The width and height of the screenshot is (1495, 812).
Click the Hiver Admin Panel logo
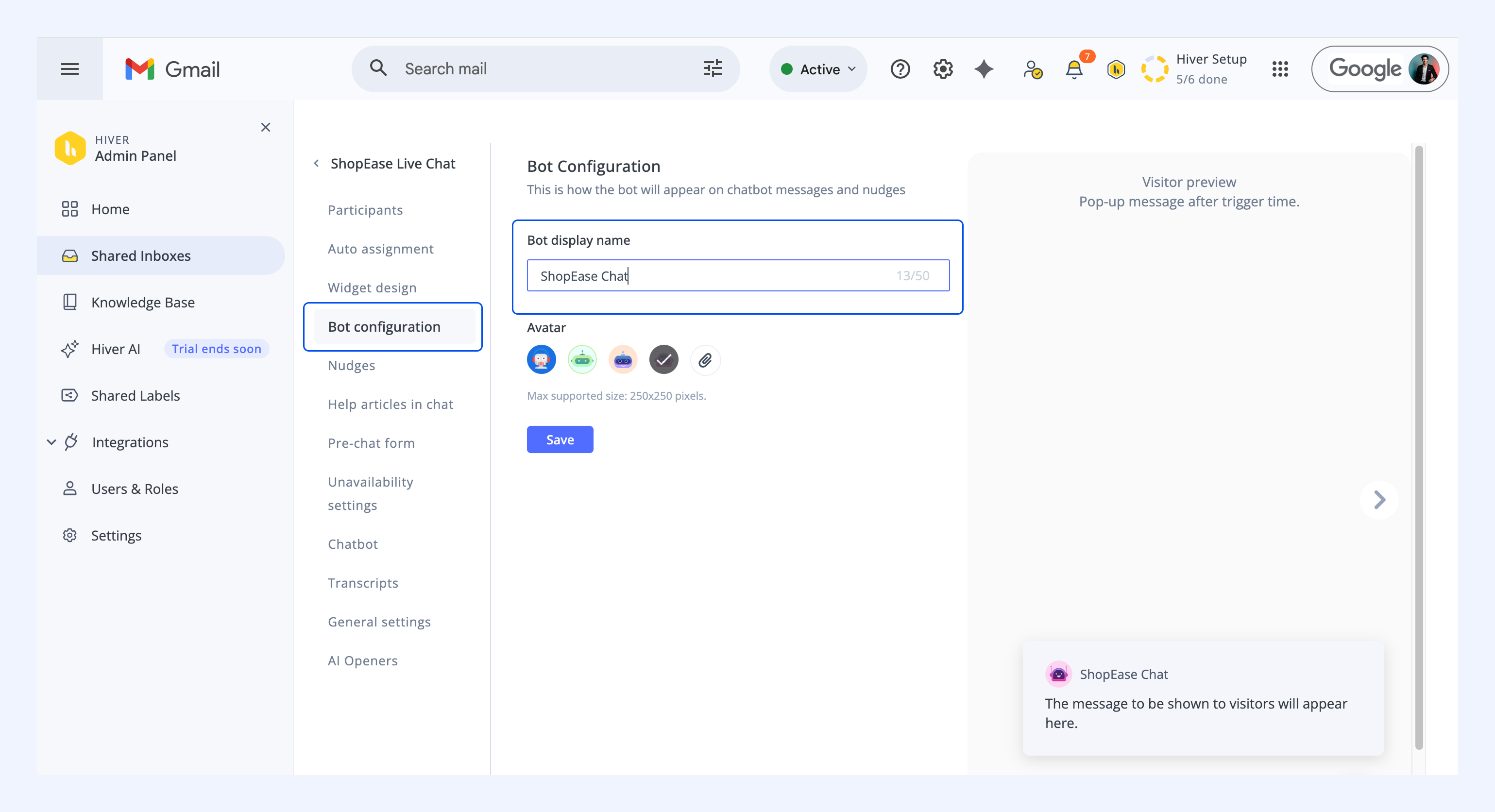tap(70, 148)
